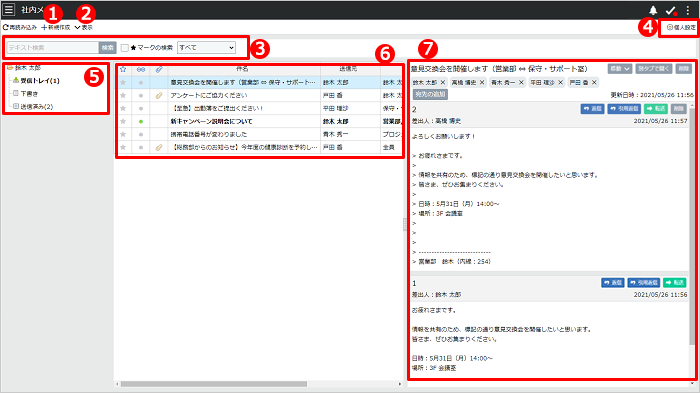The width and height of the screenshot is (700, 393).
Task: Remove recipient 高橋 博史 with its X
Action: 482,83
